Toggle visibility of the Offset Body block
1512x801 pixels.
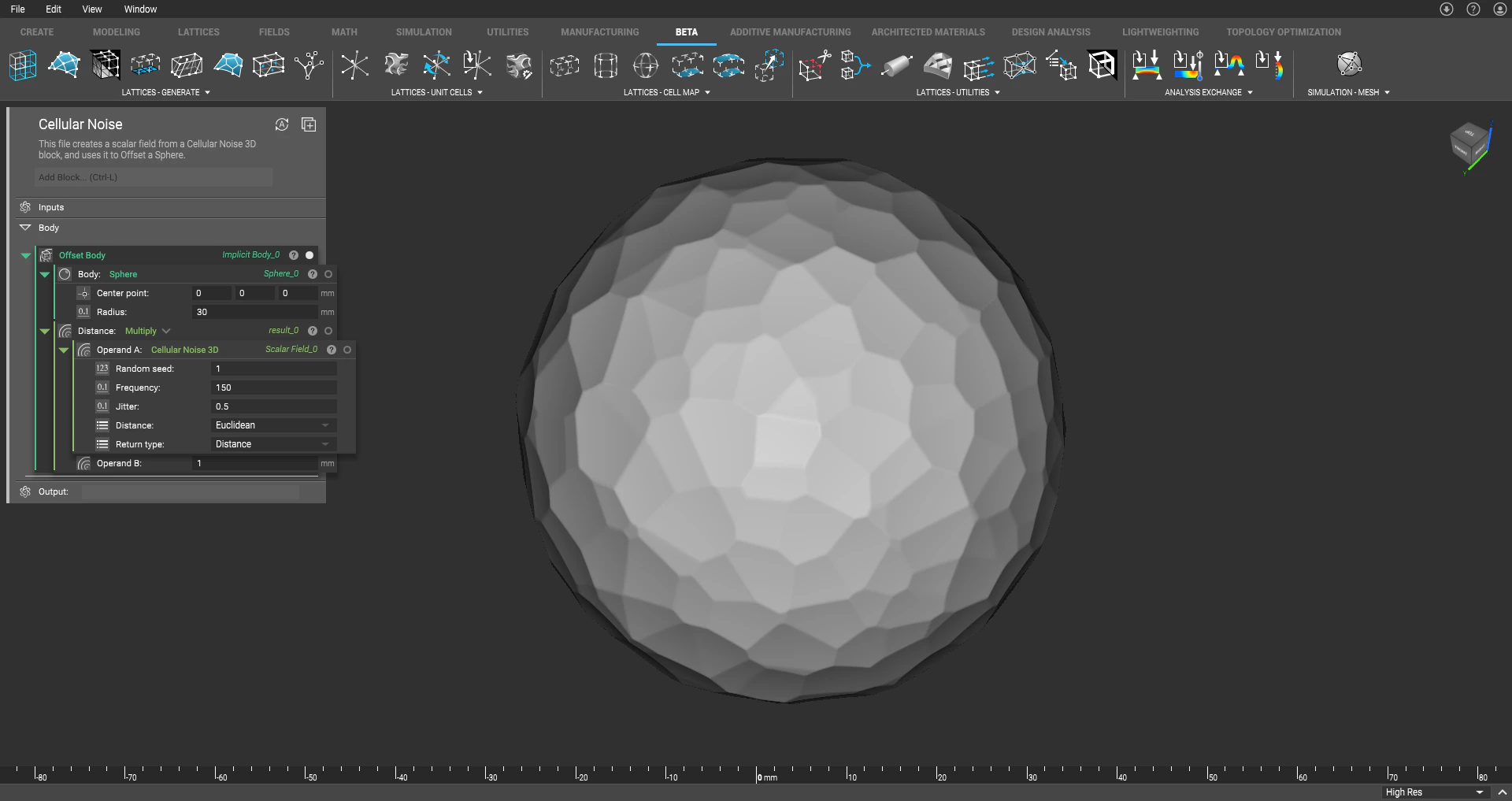309,254
